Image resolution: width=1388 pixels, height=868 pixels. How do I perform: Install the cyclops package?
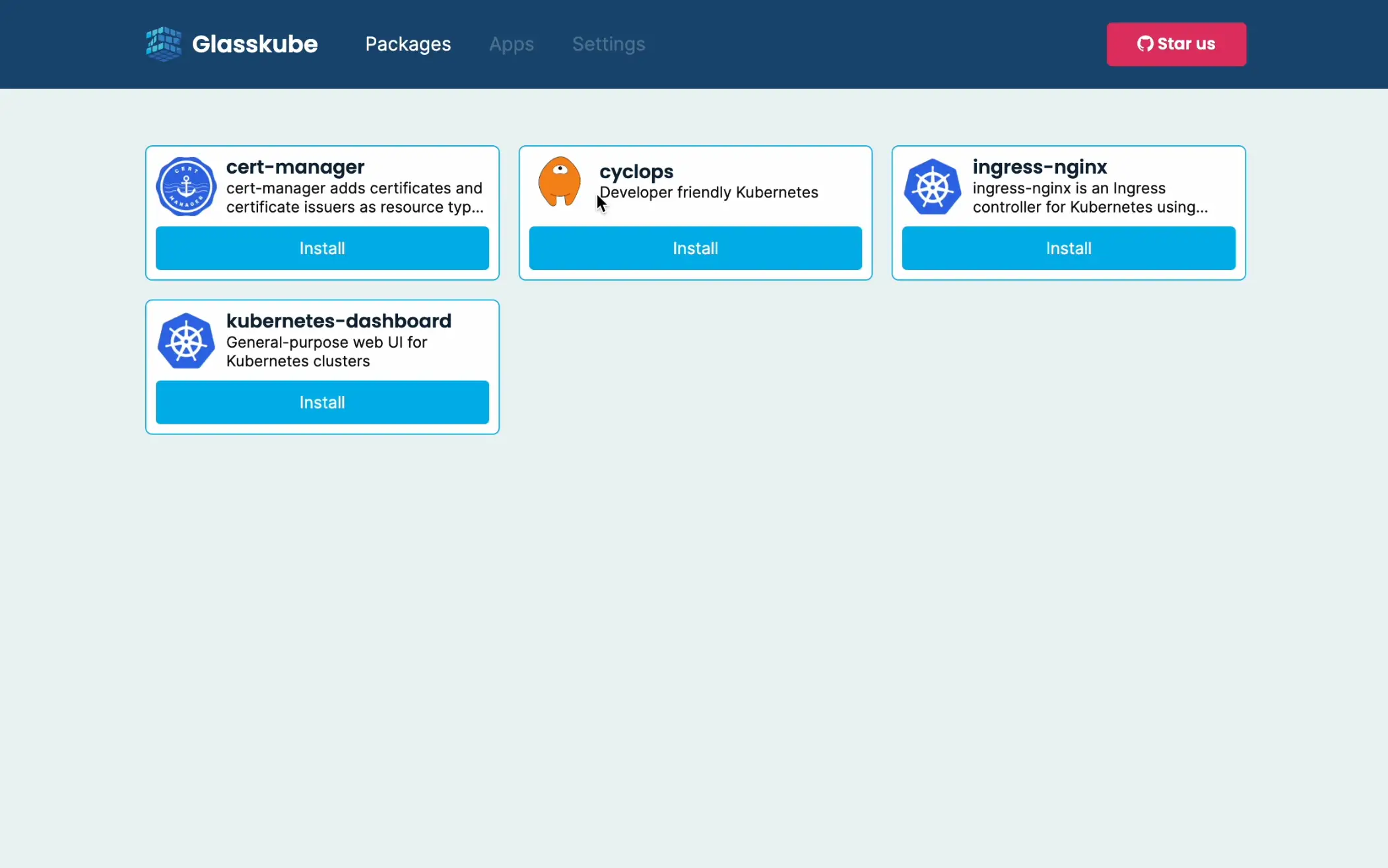[696, 248]
